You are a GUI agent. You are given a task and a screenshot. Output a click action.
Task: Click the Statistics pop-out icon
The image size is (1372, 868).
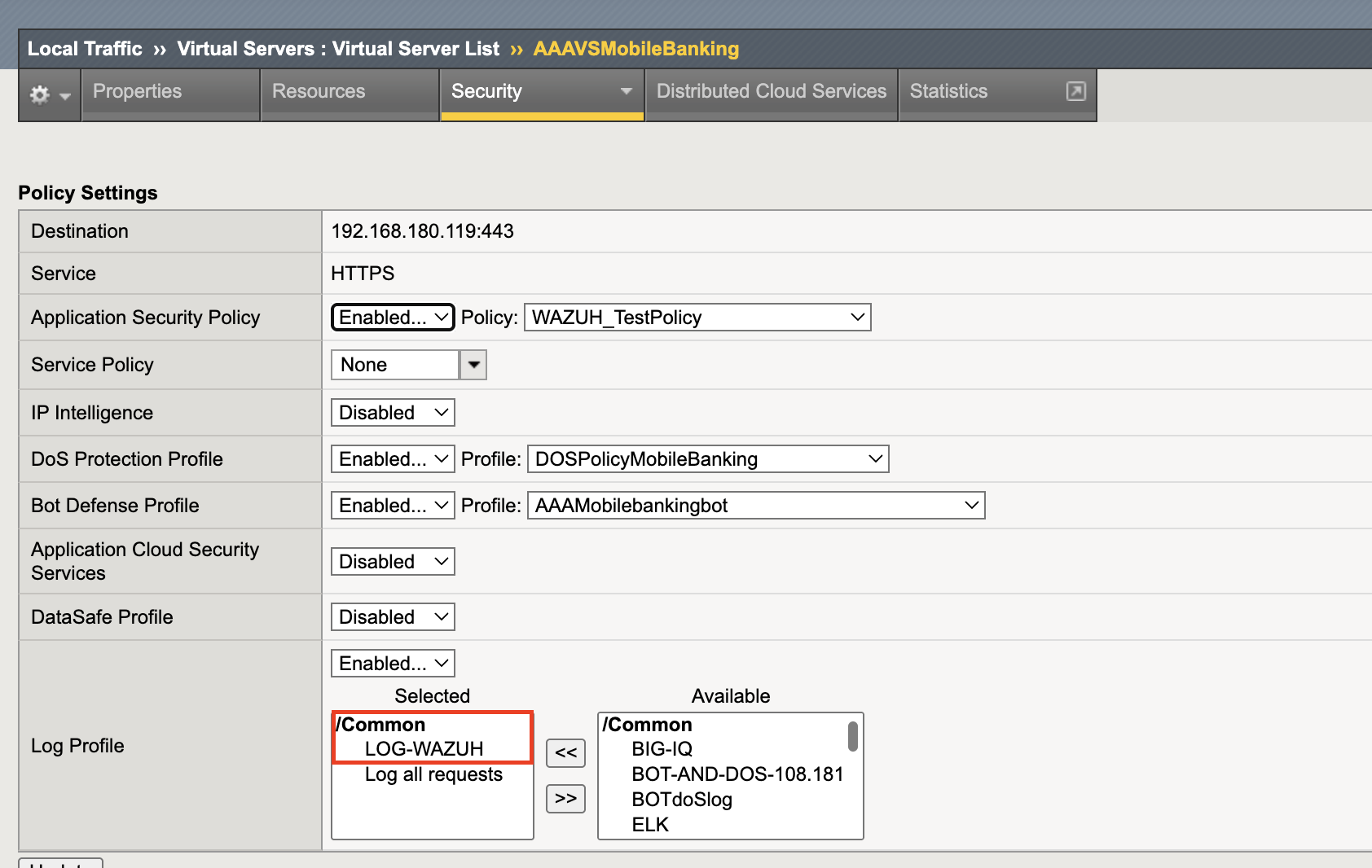(x=1077, y=92)
